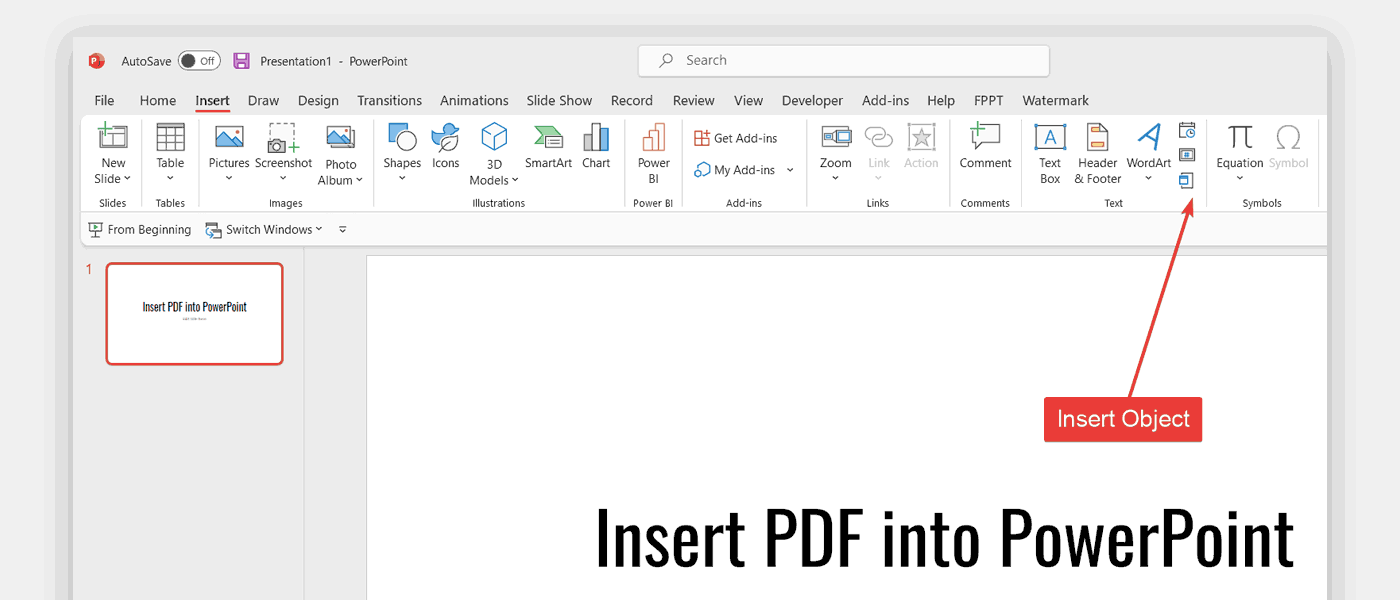Image resolution: width=1400 pixels, height=600 pixels.
Task: Switch to the Design tab
Action: click(x=318, y=101)
